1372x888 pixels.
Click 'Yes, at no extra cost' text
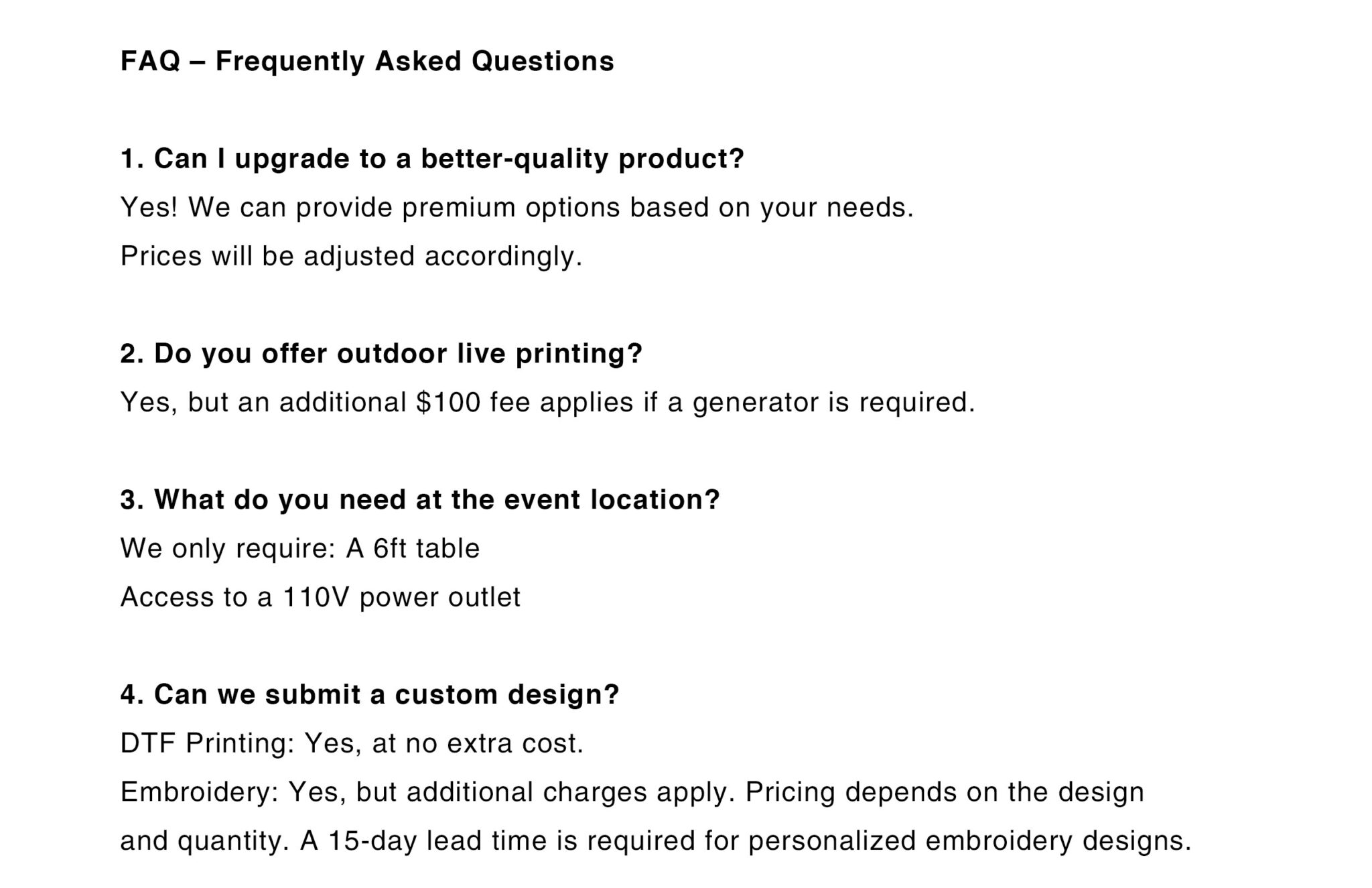coord(444,743)
